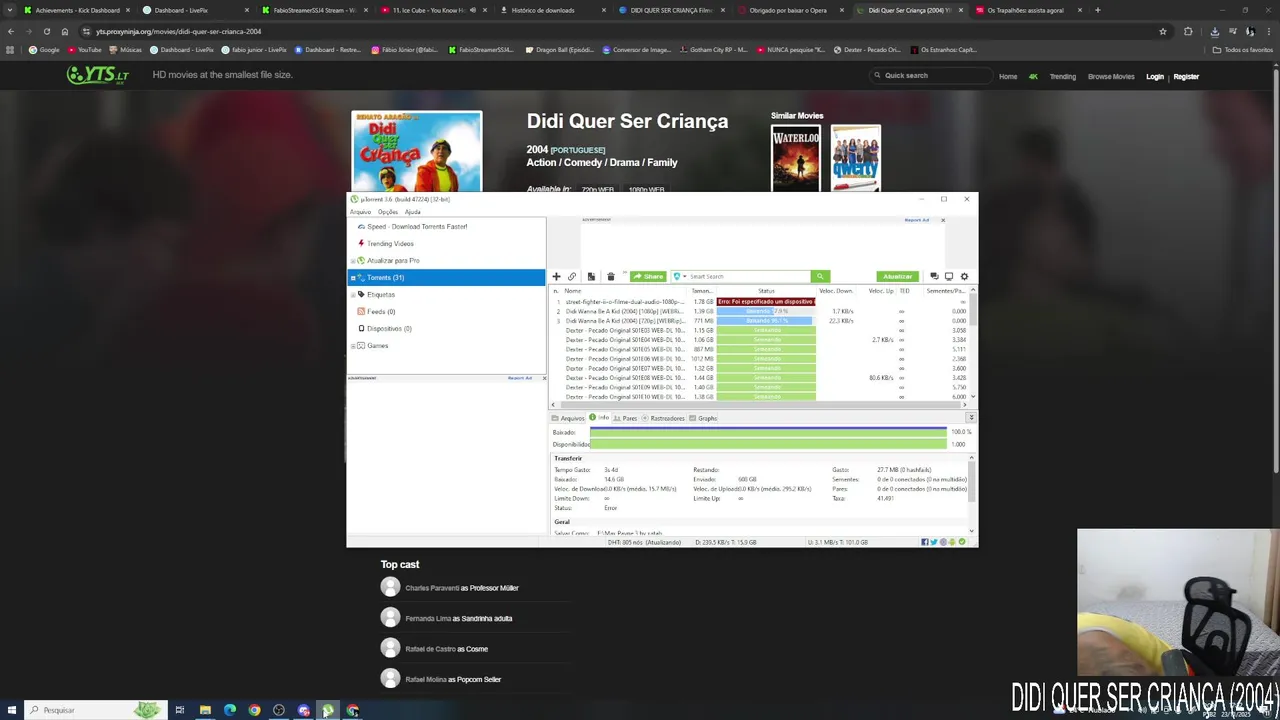Bookmark this page with the star icon

coord(1163,31)
